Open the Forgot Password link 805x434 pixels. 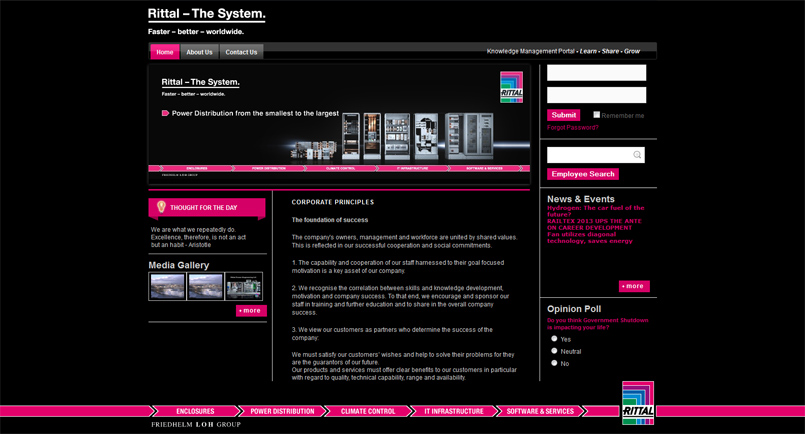pos(573,127)
